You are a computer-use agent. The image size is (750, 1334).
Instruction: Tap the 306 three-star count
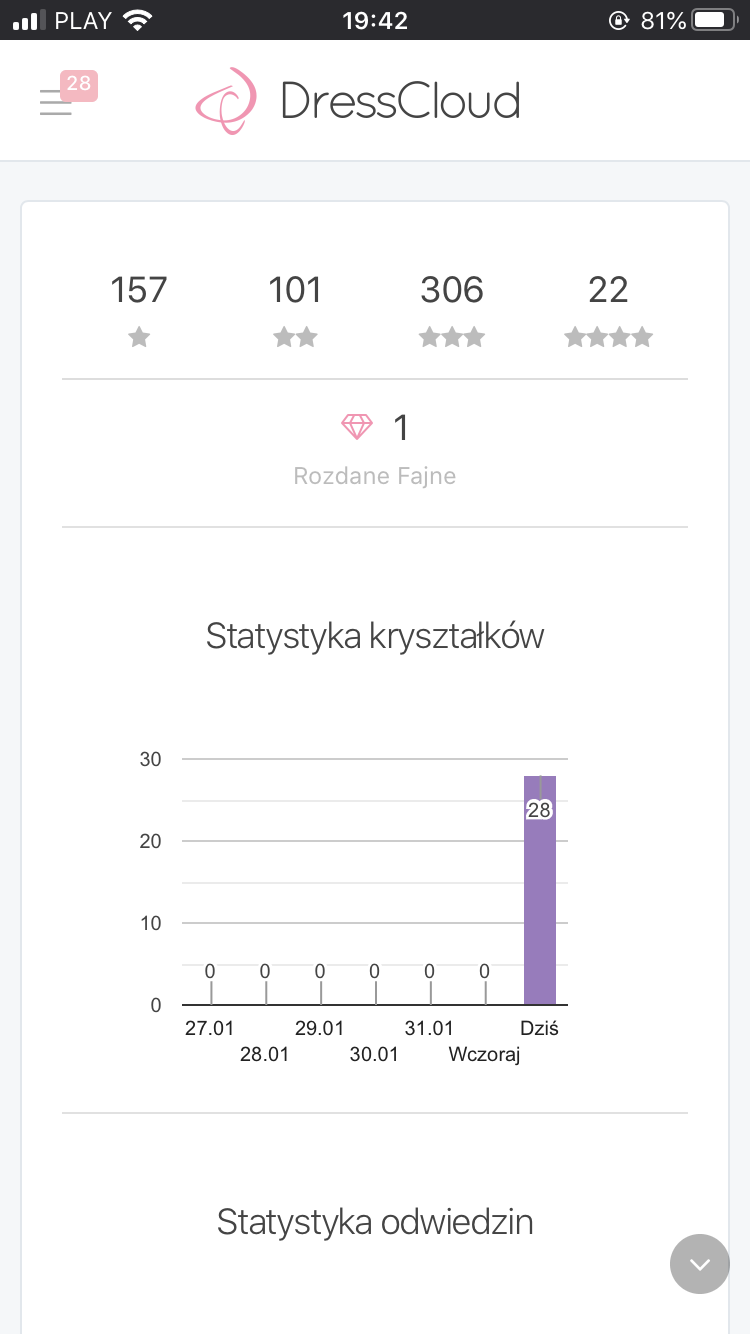[452, 290]
